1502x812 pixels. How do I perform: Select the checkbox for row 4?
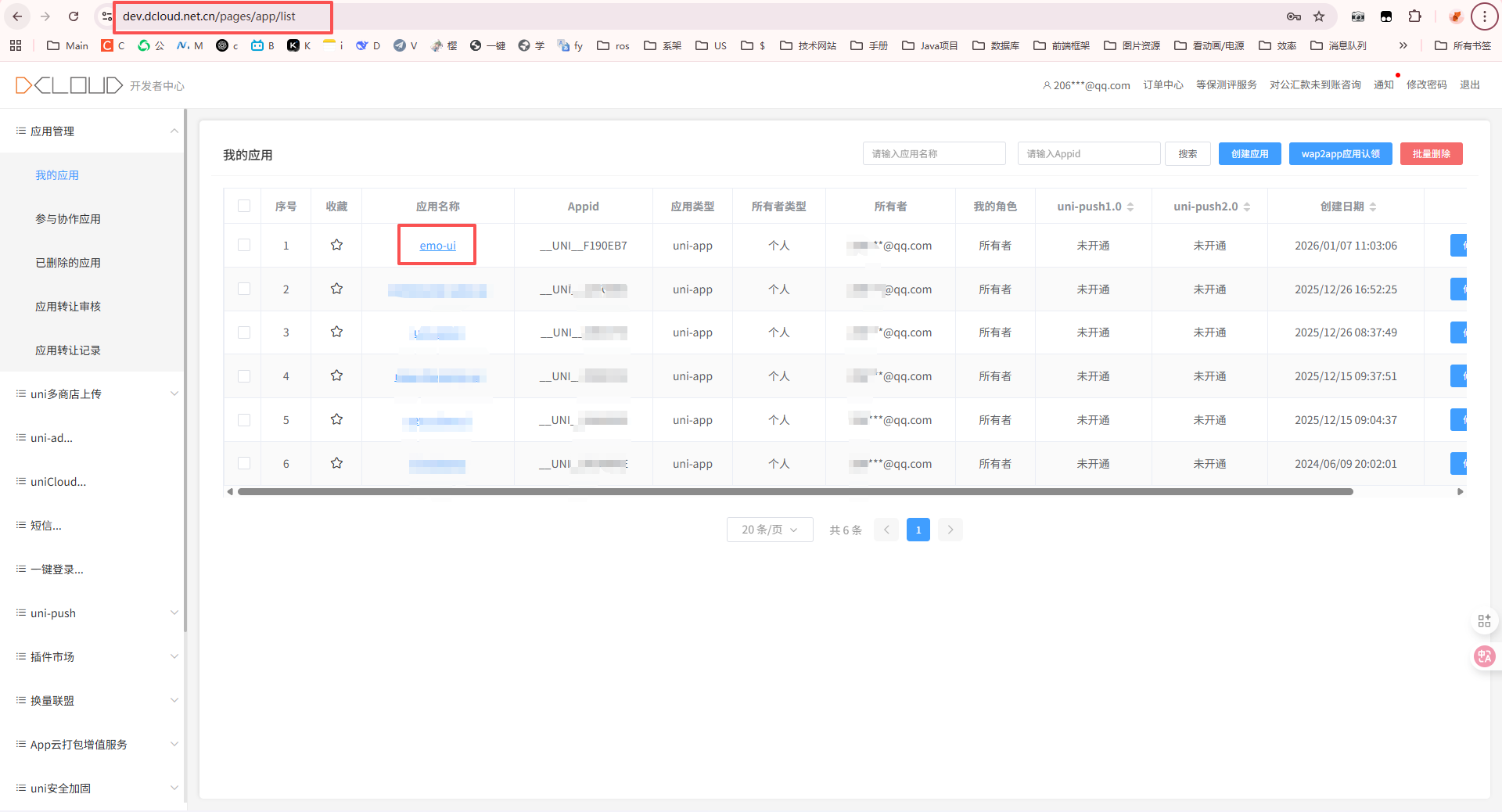[x=244, y=375]
